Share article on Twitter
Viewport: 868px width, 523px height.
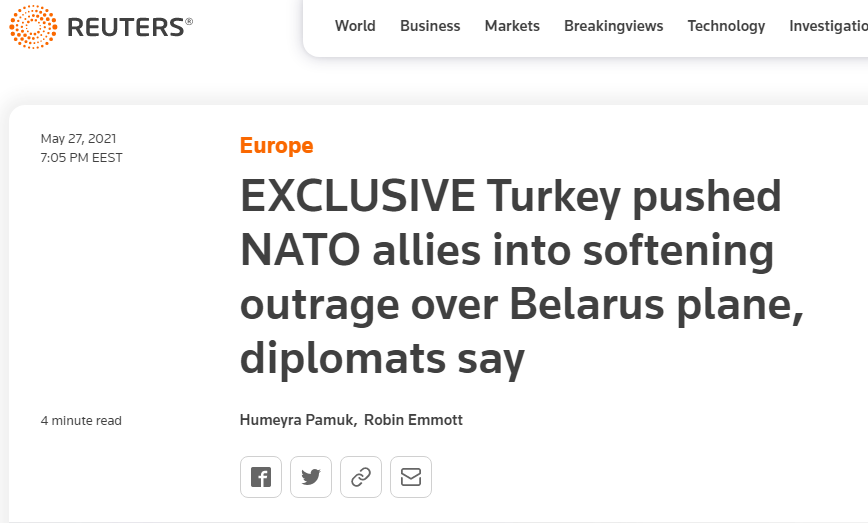point(311,477)
